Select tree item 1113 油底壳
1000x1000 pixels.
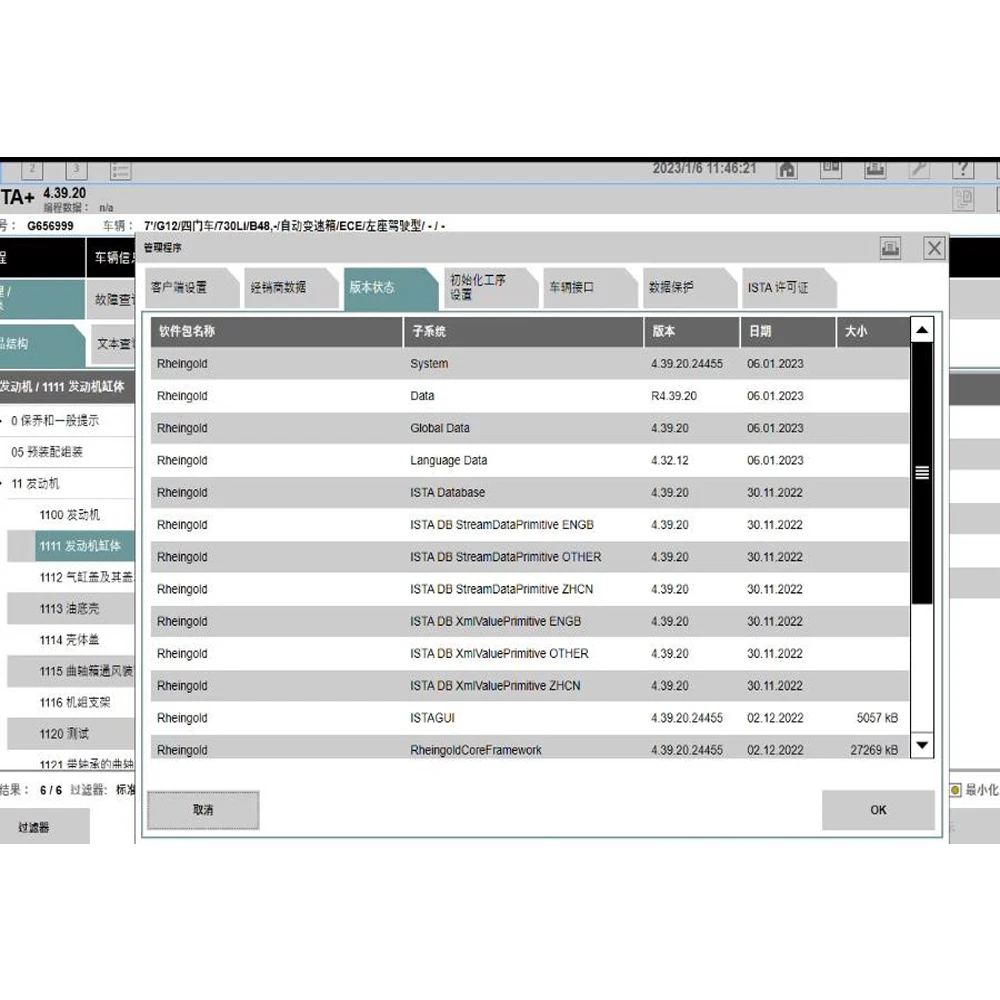click(x=70, y=608)
